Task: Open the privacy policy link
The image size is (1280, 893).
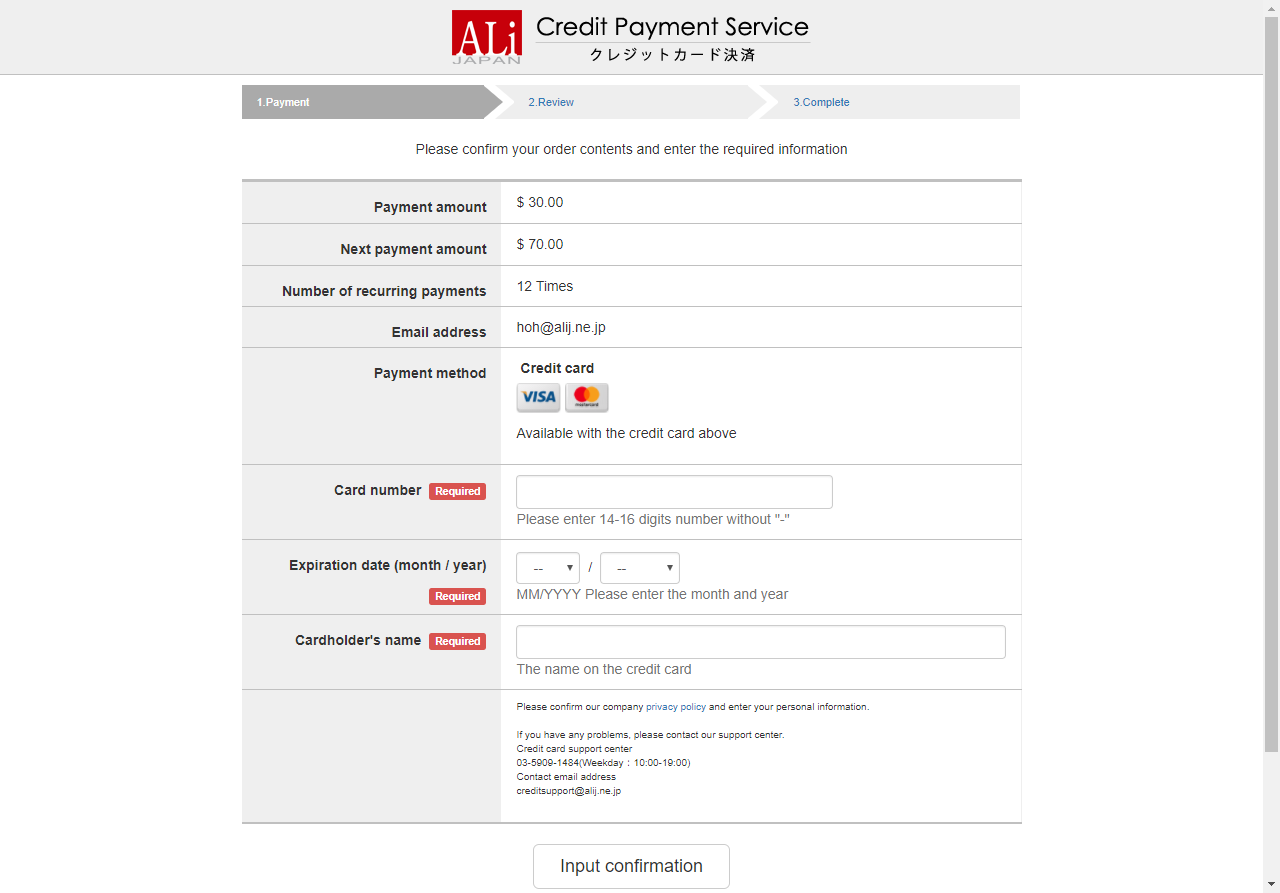Action: 676,707
